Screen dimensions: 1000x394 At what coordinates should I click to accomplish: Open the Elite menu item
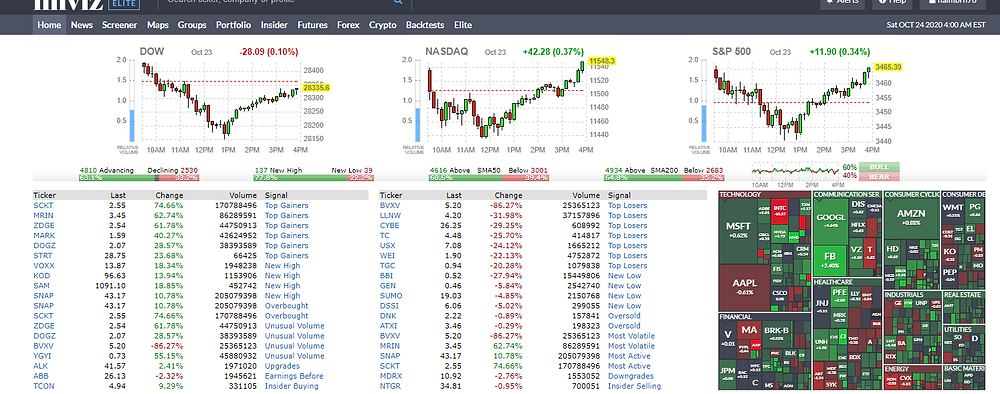pyautogui.click(x=463, y=25)
